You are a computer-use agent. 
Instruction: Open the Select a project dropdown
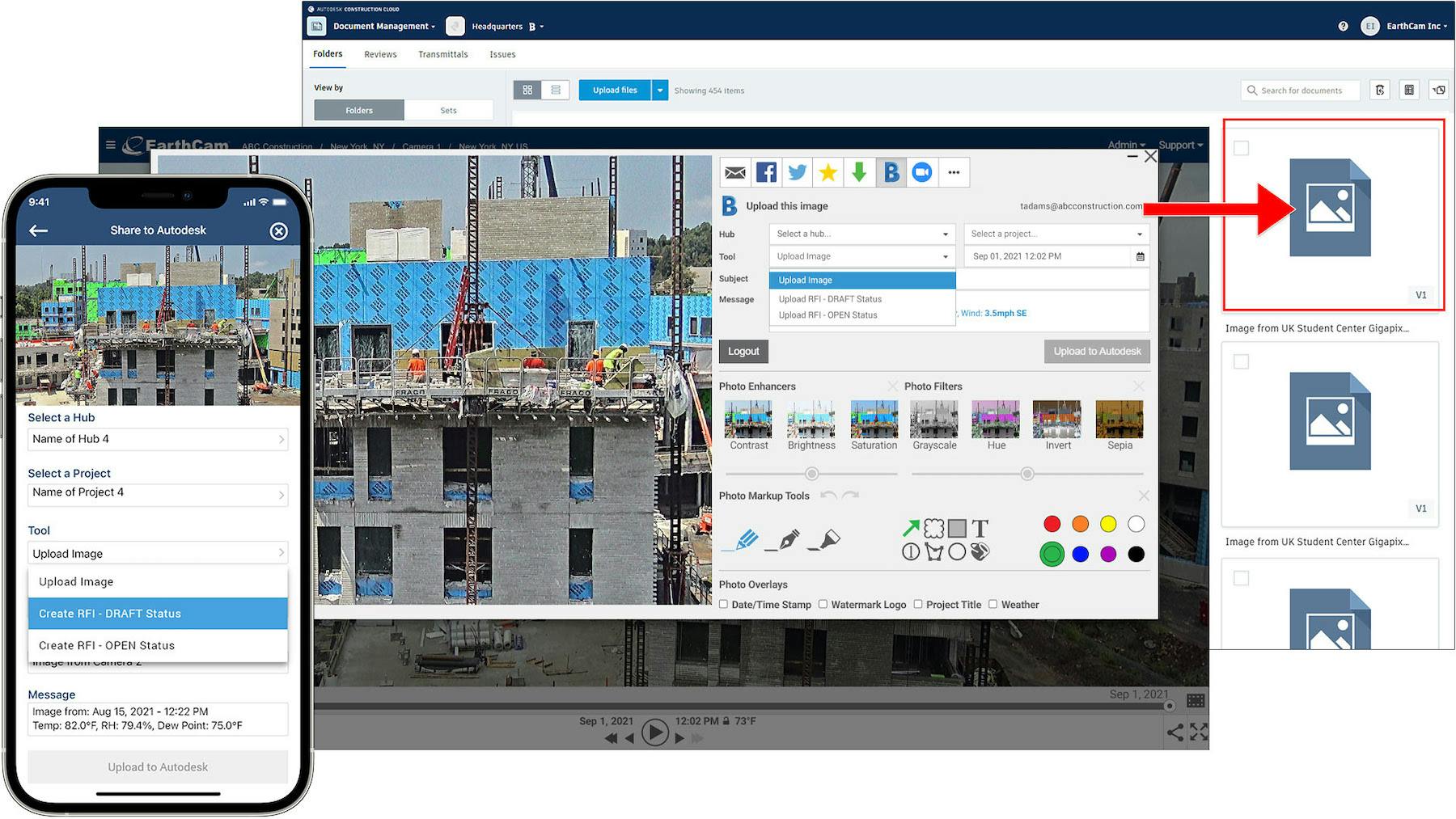[x=1056, y=234]
